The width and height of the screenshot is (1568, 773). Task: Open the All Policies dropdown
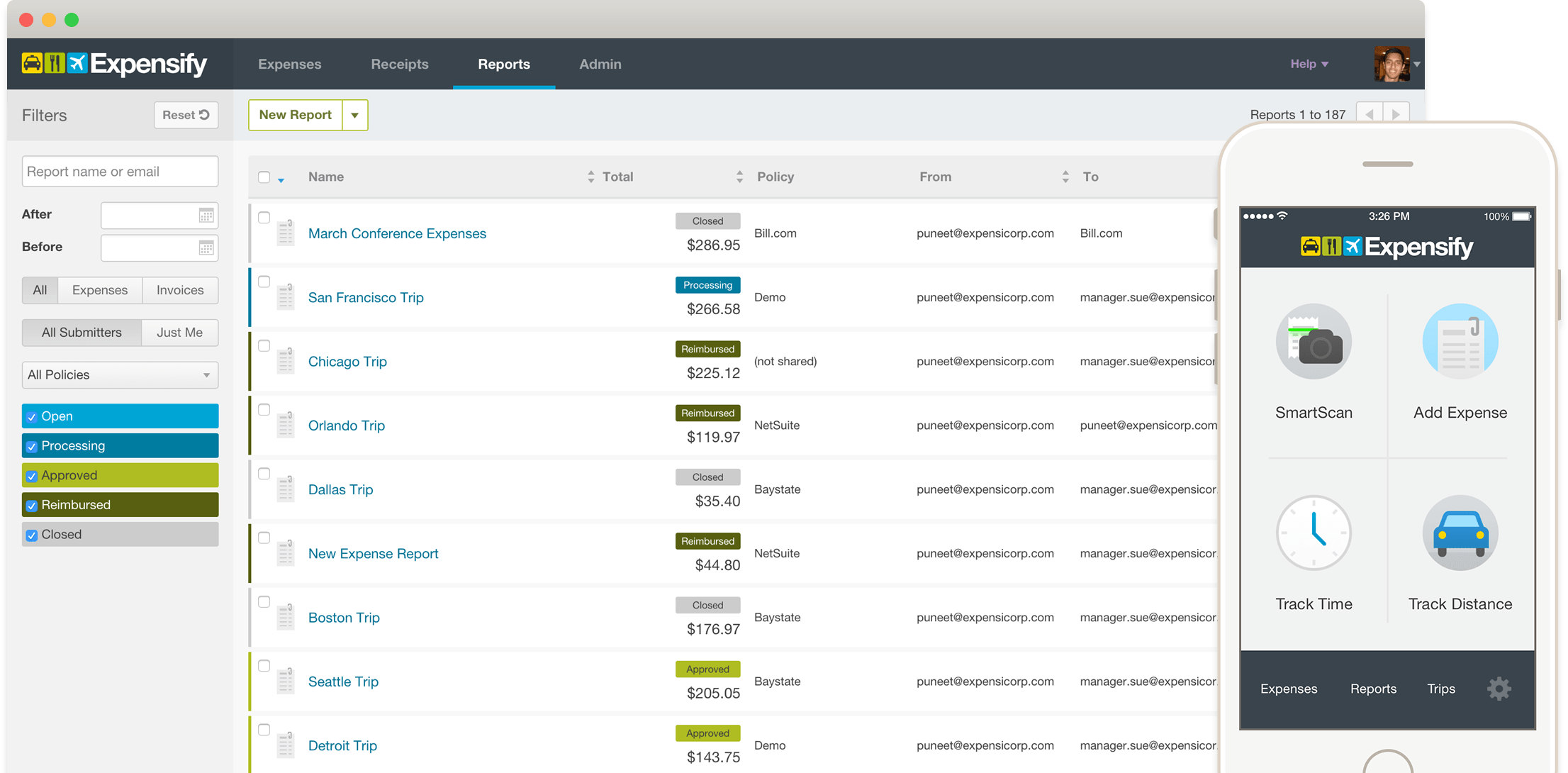point(120,375)
